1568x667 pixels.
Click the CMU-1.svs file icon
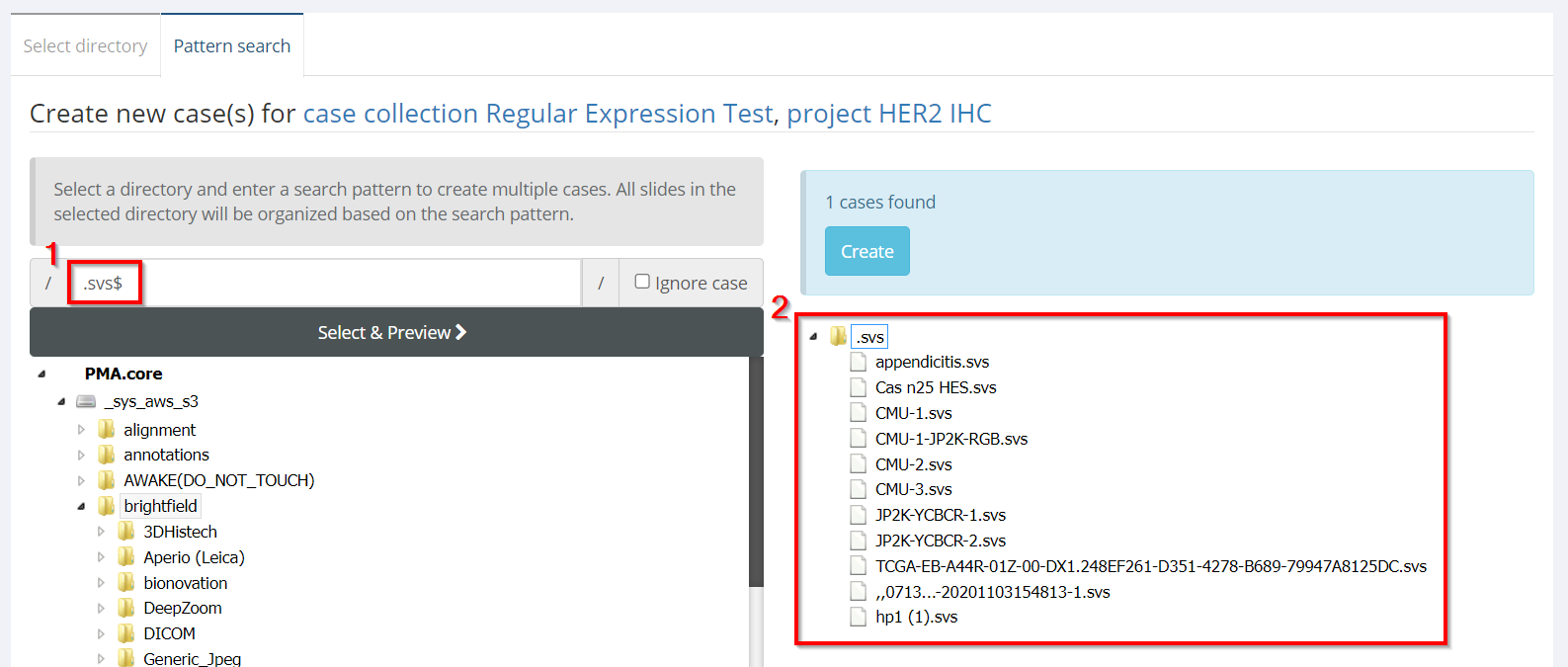click(x=858, y=413)
